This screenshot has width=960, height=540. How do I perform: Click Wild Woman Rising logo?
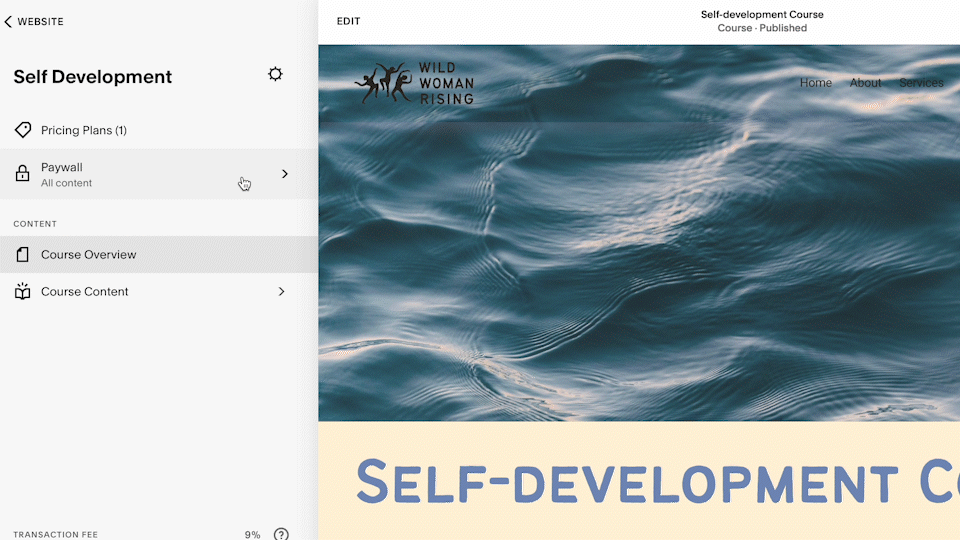[414, 83]
